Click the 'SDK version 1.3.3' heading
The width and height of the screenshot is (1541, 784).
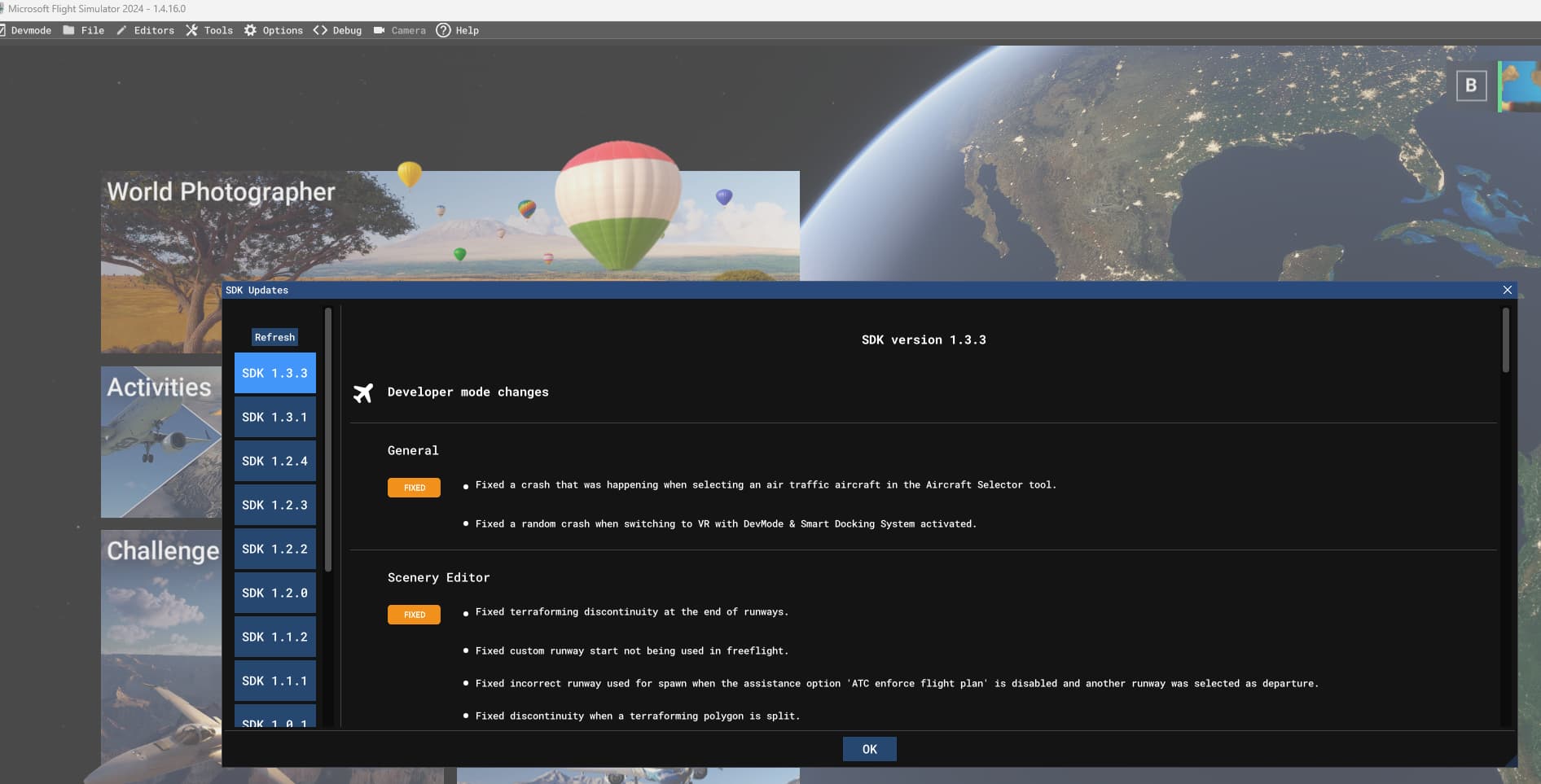coord(924,340)
